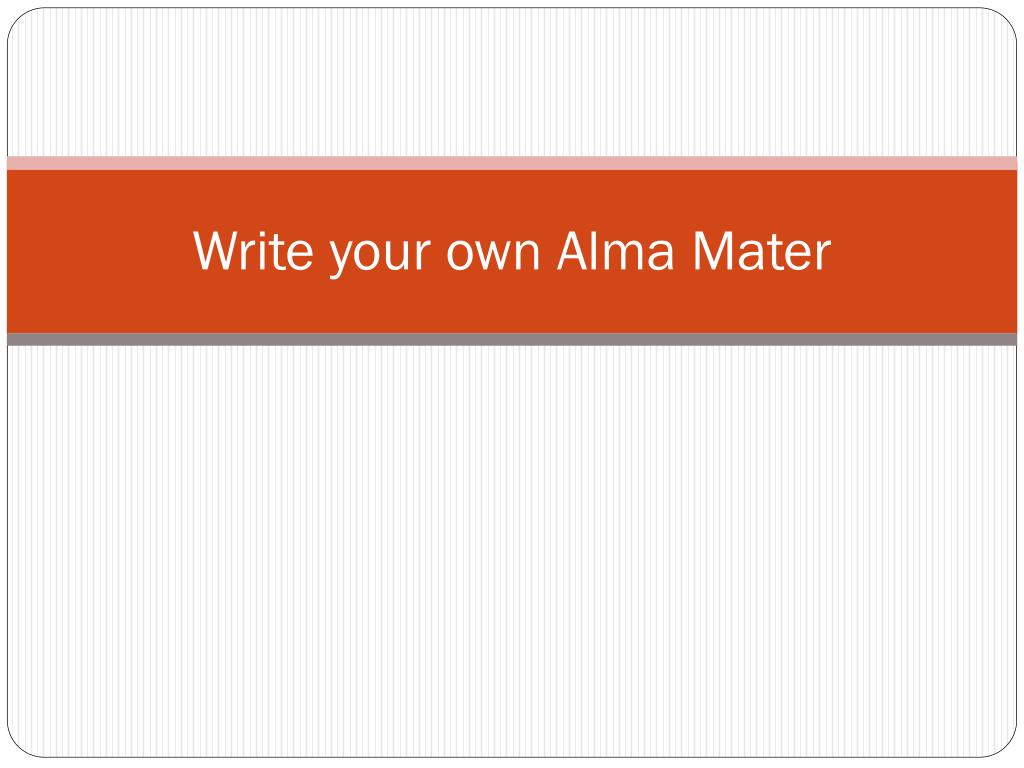Click the orange banner just beneath the title text
The height and width of the screenshot is (768, 1024).
click(512, 306)
